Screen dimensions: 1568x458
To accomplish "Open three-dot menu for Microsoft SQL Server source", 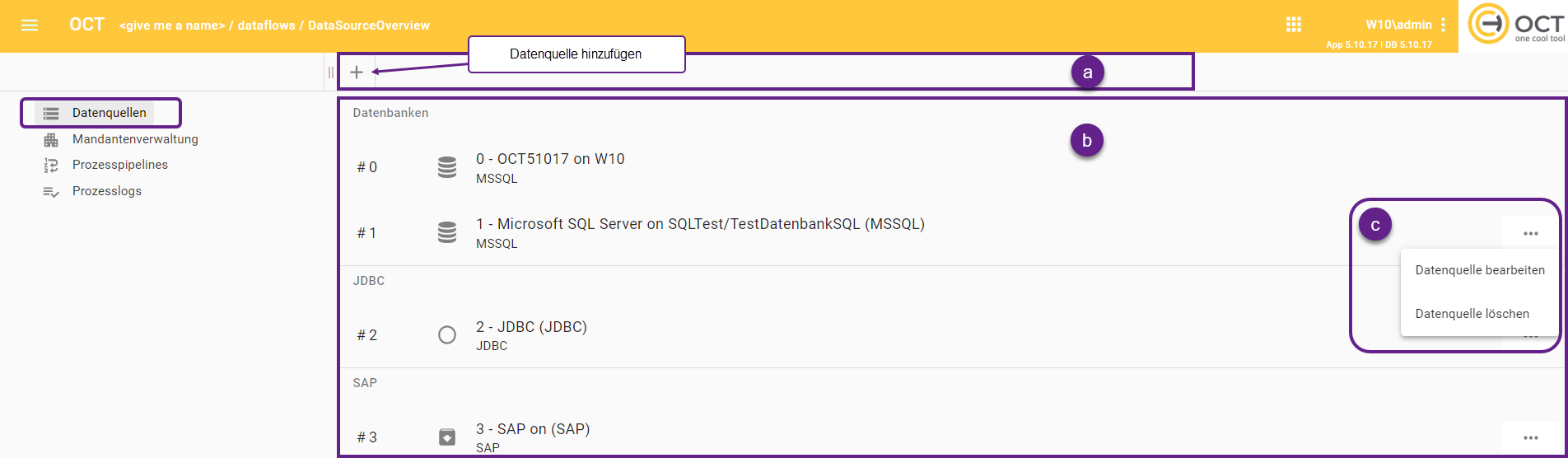I will [1531, 234].
